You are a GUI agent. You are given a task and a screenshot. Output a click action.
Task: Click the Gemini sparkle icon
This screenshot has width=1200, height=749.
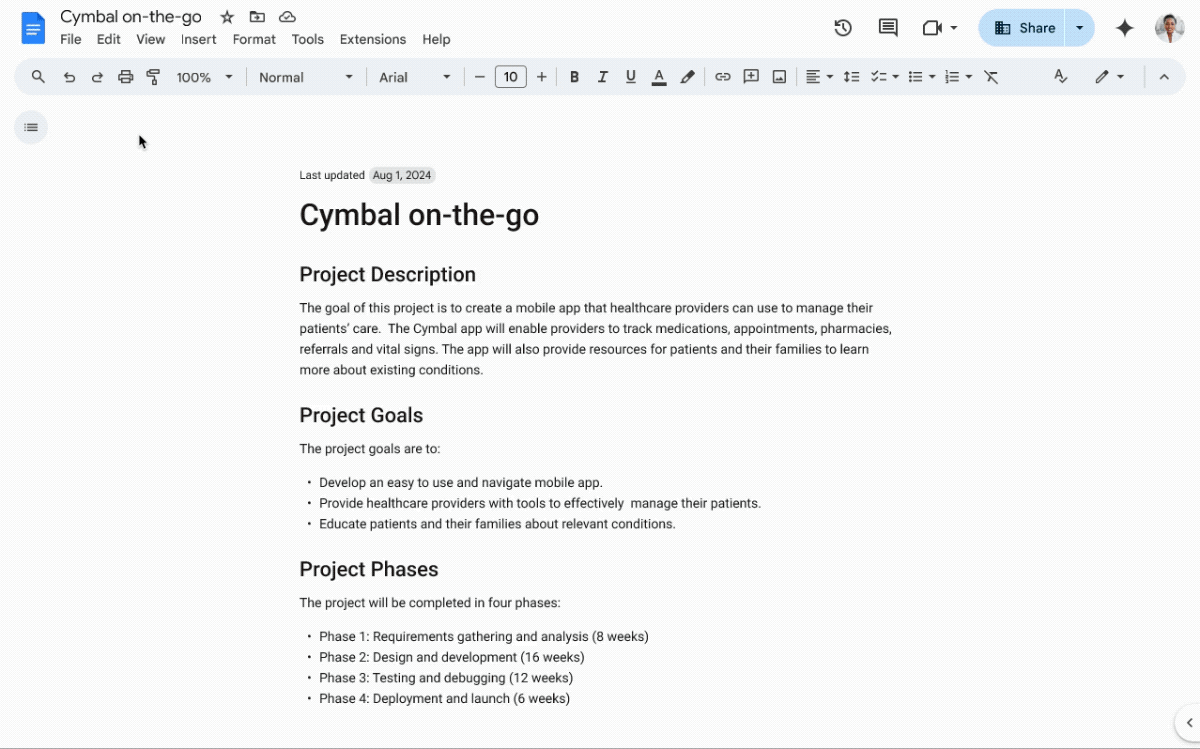(1125, 28)
